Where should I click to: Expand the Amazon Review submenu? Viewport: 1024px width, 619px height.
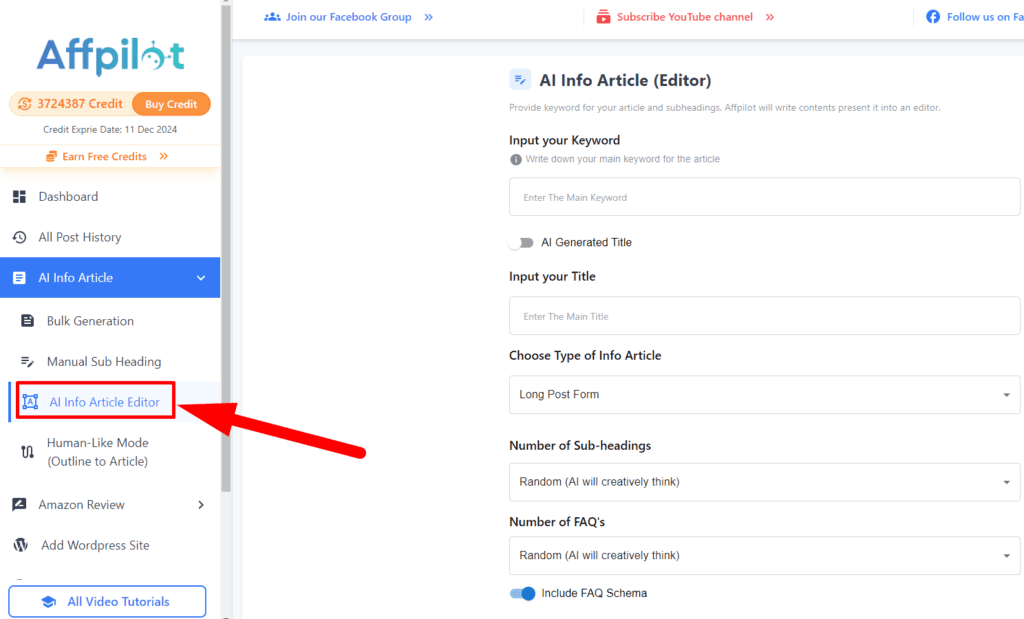pos(201,505)
